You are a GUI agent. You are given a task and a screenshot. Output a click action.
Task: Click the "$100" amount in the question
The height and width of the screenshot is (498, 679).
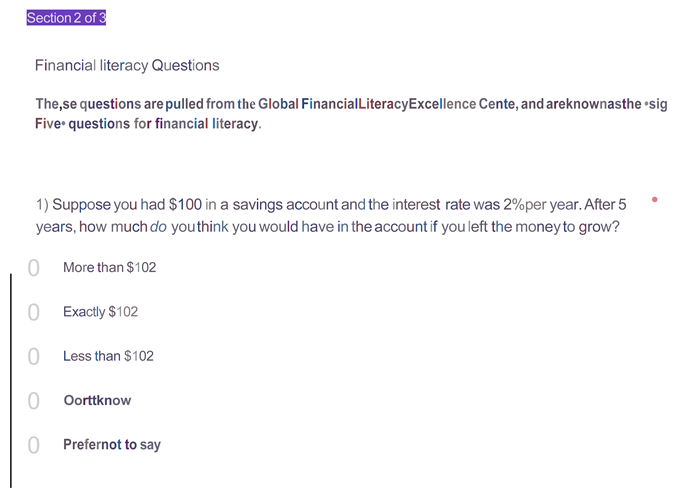click(186, 205)
